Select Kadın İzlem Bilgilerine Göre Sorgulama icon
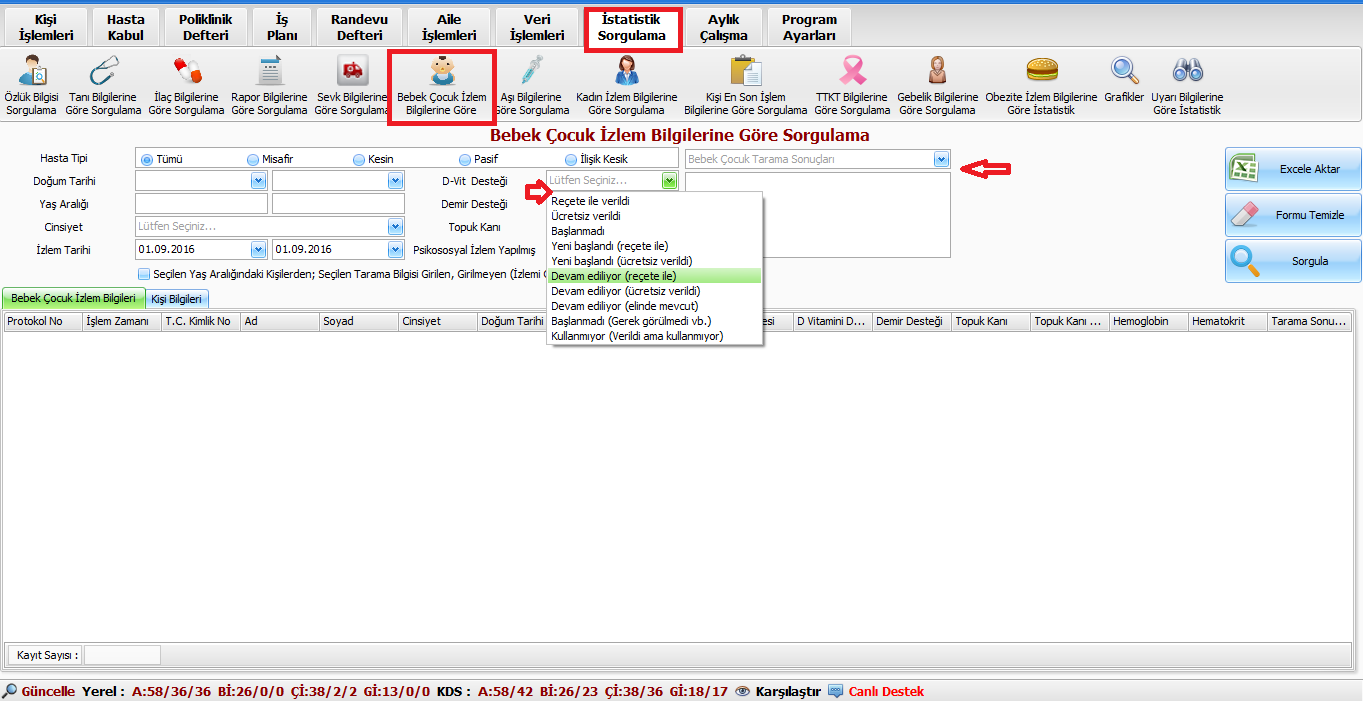The image size is (1363, 701). point(626,72)
